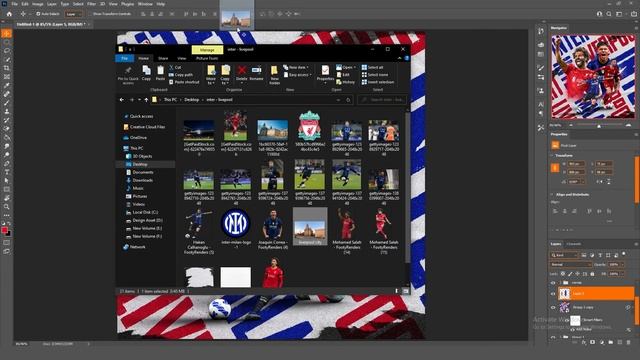Open the Photoshop Window menu

pyautogui.click(x=145, y=4)
